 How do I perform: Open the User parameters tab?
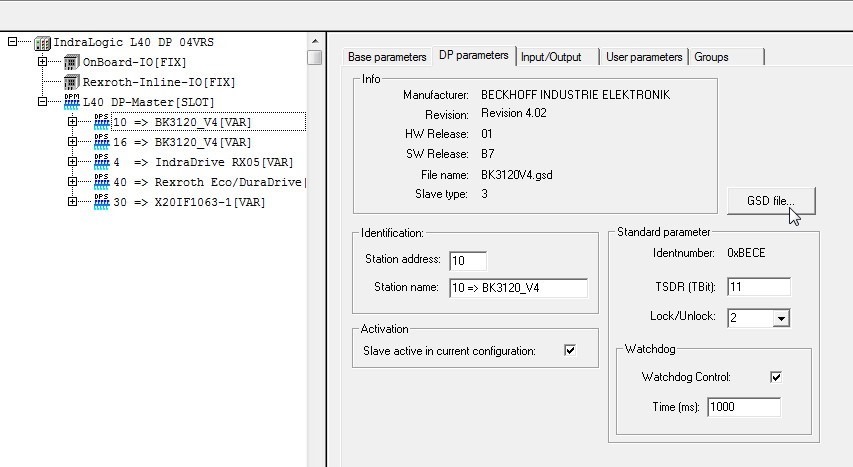(644, 57)
